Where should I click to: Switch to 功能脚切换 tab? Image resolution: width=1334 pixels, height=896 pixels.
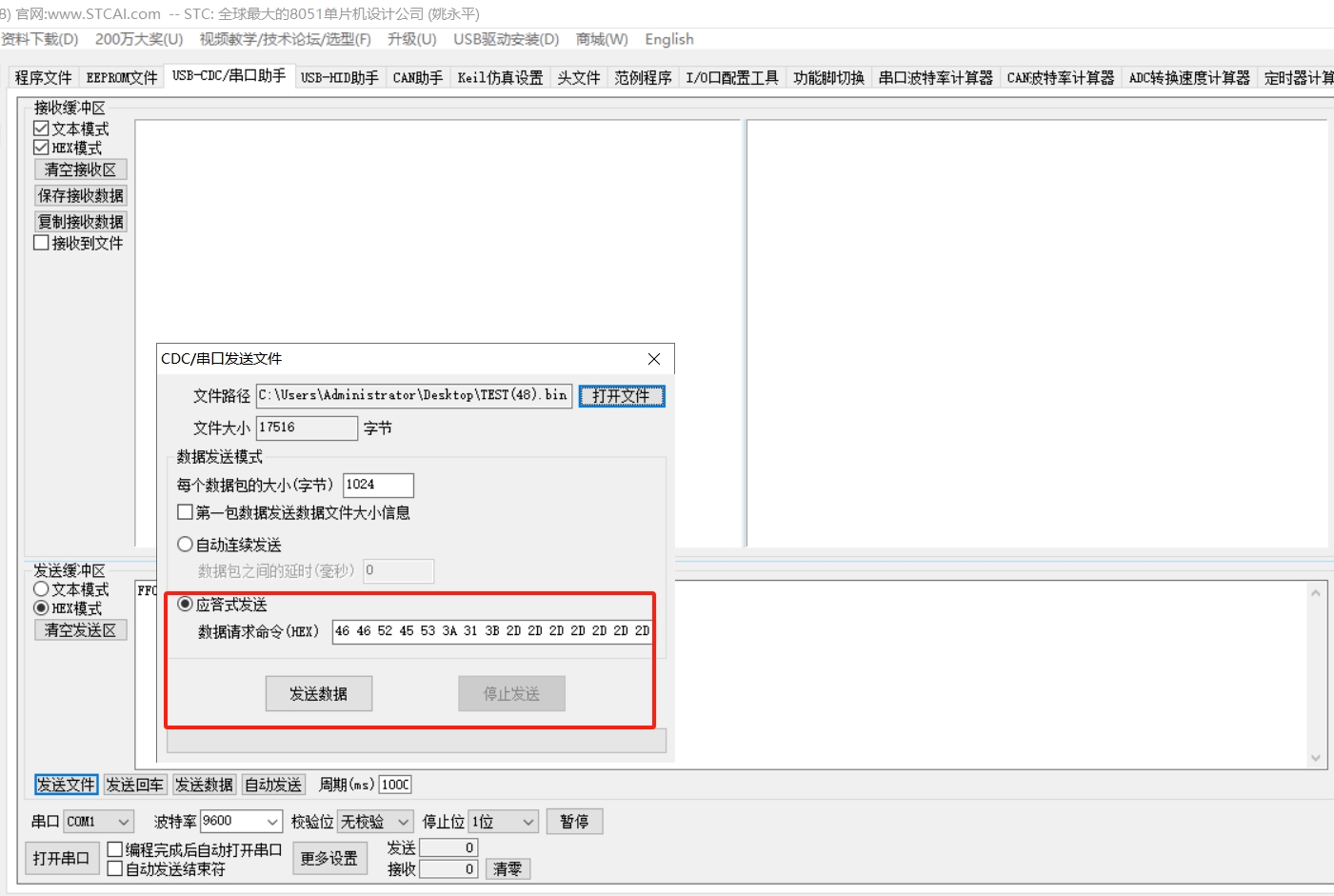tap(828, 78)
